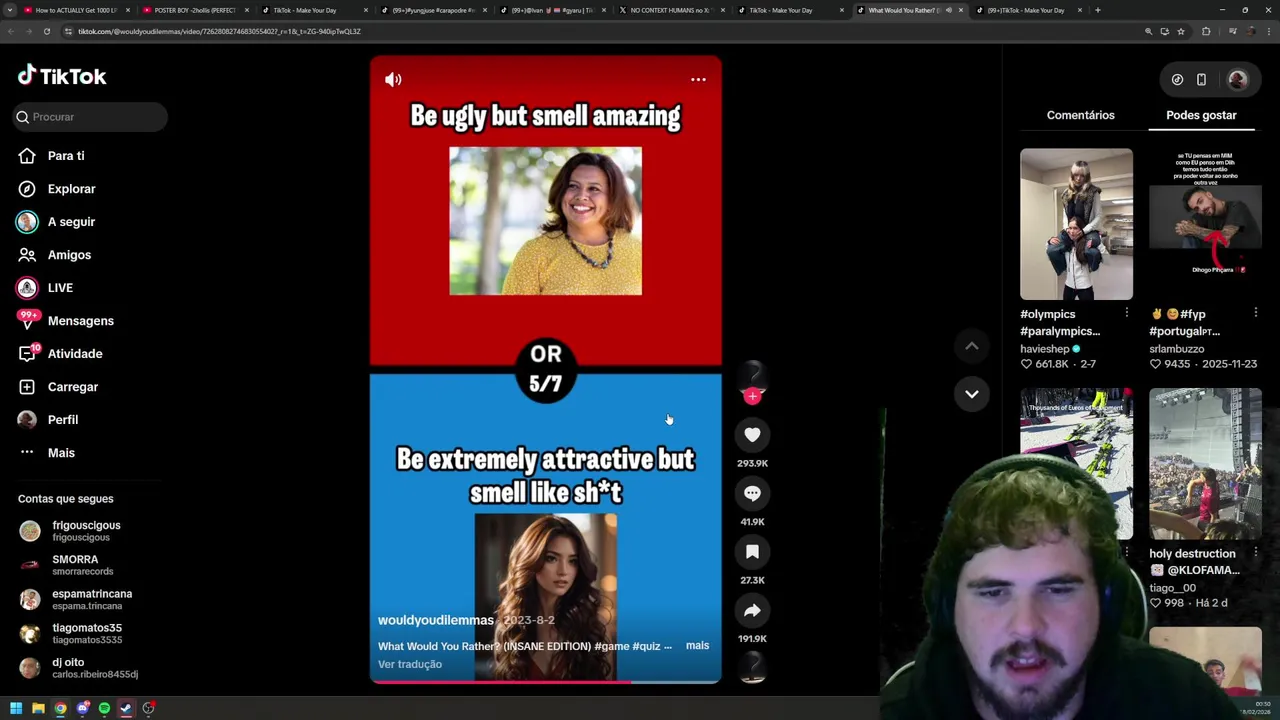Switch to How to ACTUALLY Get 1000 tab

(x=75, y=10)
